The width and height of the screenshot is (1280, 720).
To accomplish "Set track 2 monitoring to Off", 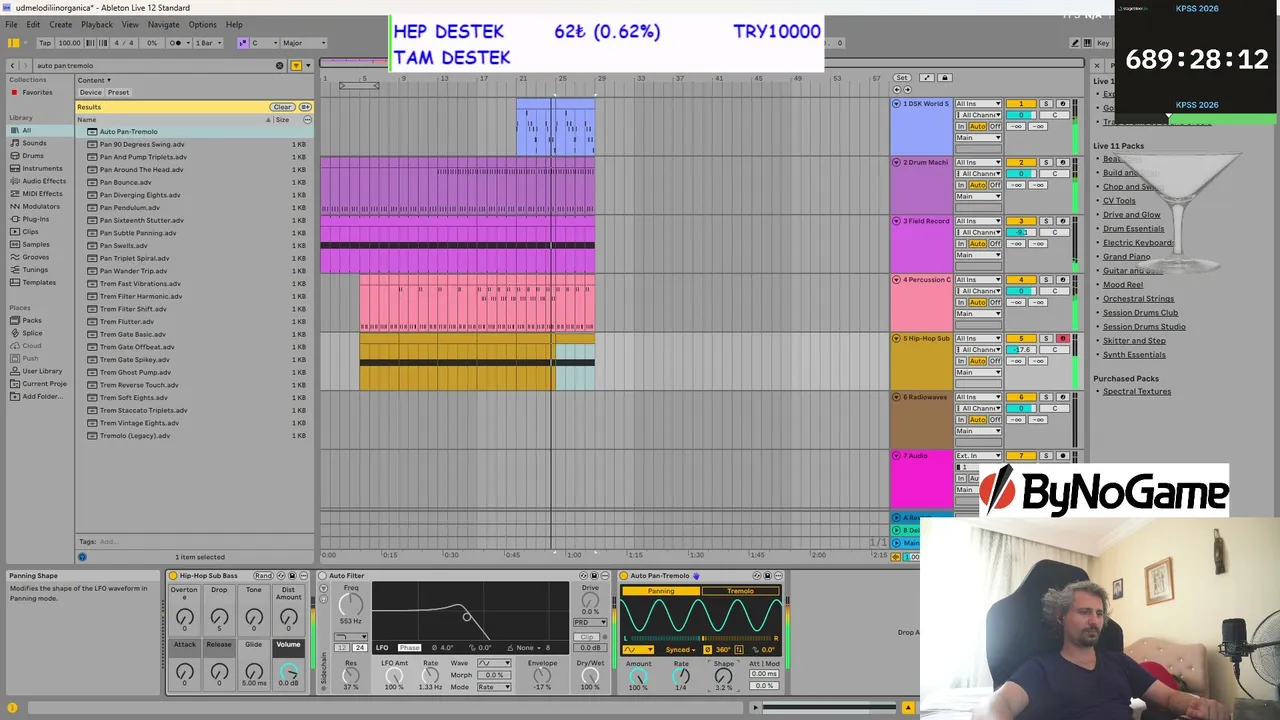I will (995, 185).
